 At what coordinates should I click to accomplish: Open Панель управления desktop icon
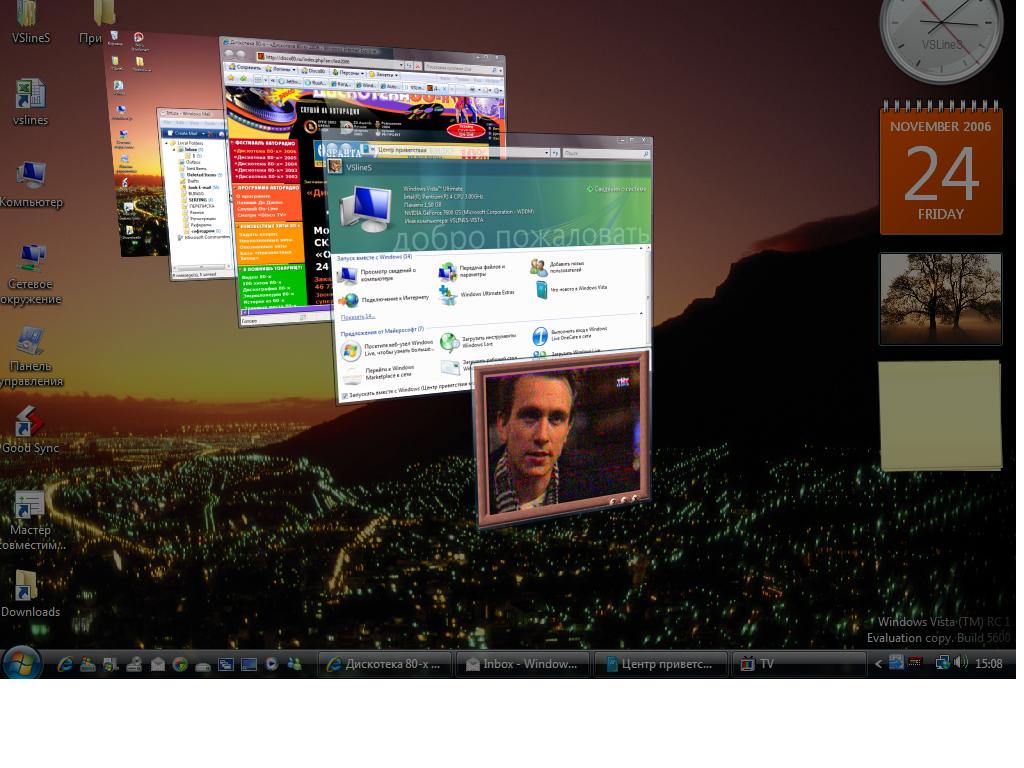(30, 357)
